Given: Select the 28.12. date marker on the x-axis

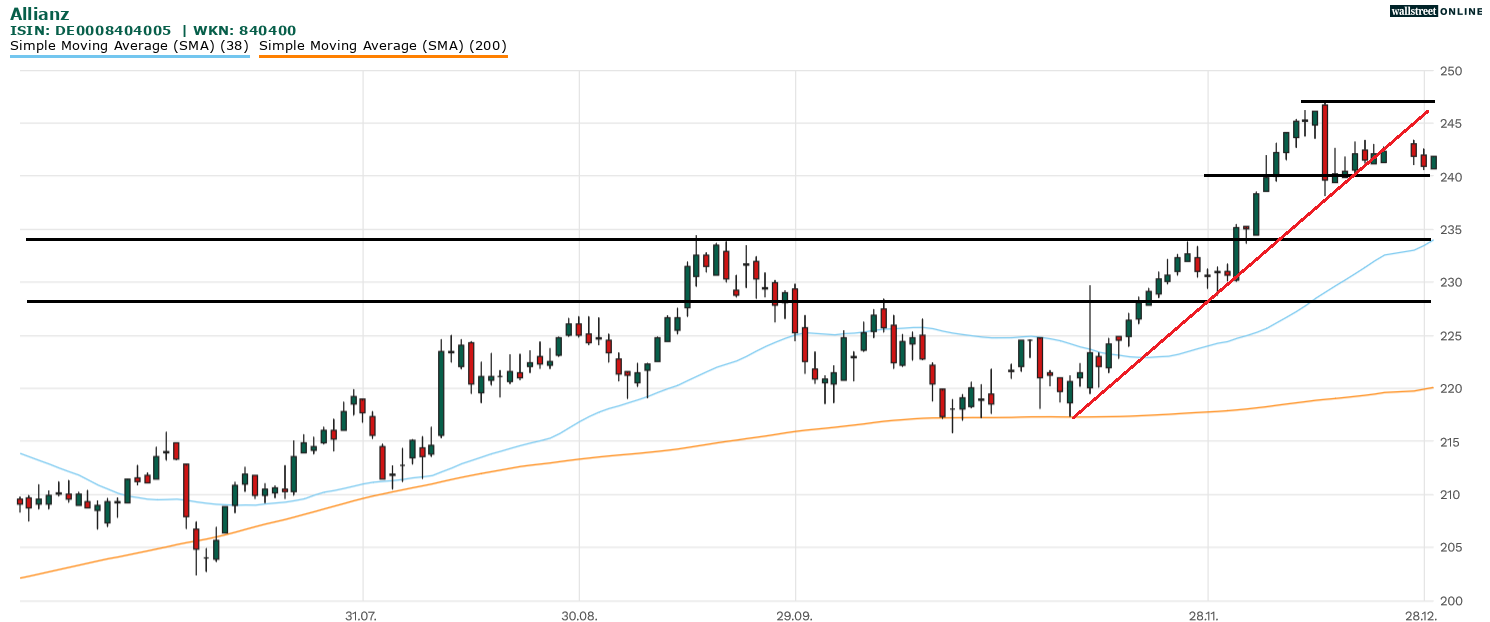Looking at the screenshot, I should [x=1422, y=613].
